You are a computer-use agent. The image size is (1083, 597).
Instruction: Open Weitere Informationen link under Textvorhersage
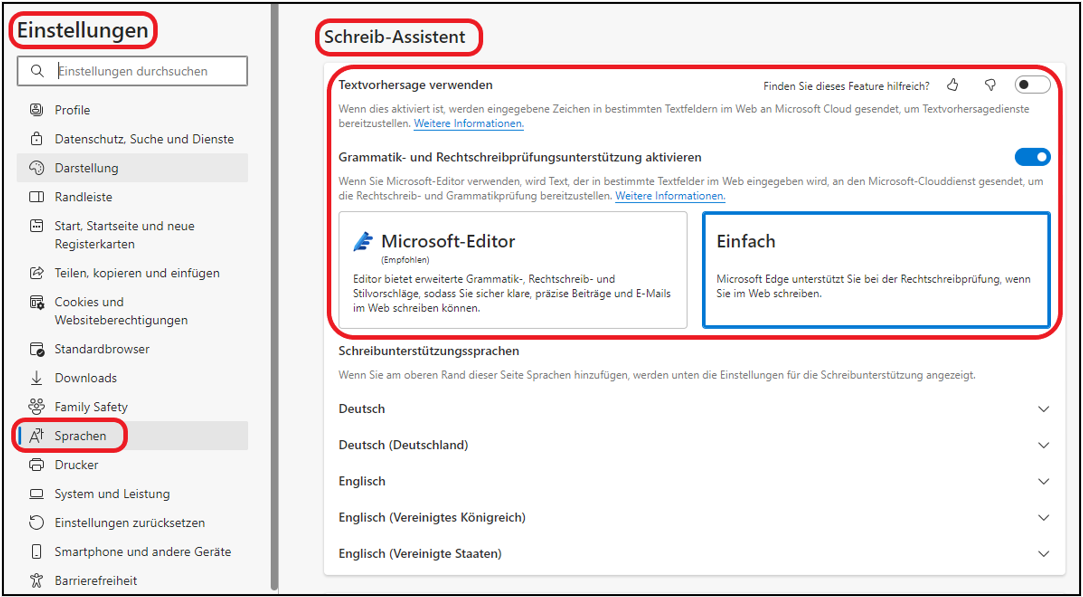[469, 124]
